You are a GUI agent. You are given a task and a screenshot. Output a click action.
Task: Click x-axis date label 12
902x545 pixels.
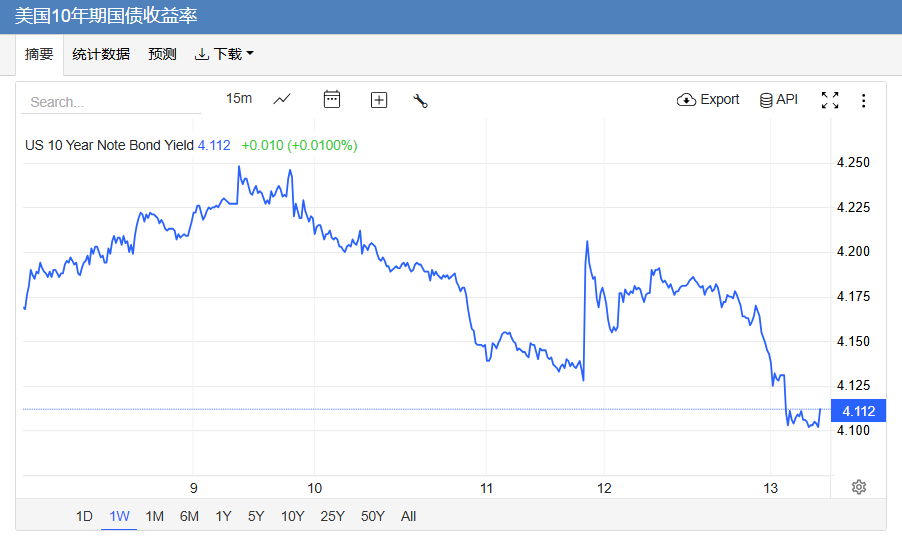(x=604, y=489)
